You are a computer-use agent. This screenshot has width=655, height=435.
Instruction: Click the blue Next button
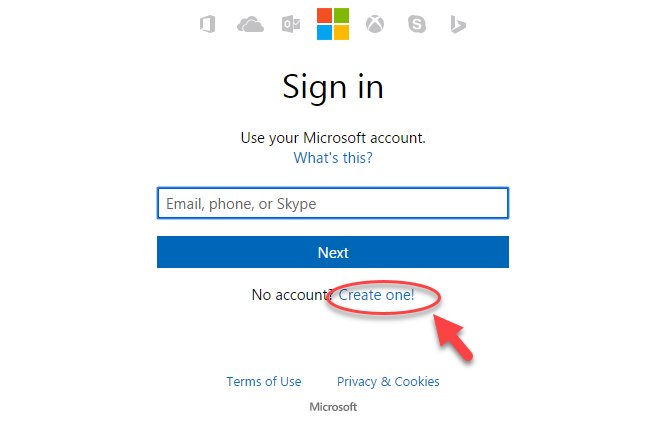point(333,252)
